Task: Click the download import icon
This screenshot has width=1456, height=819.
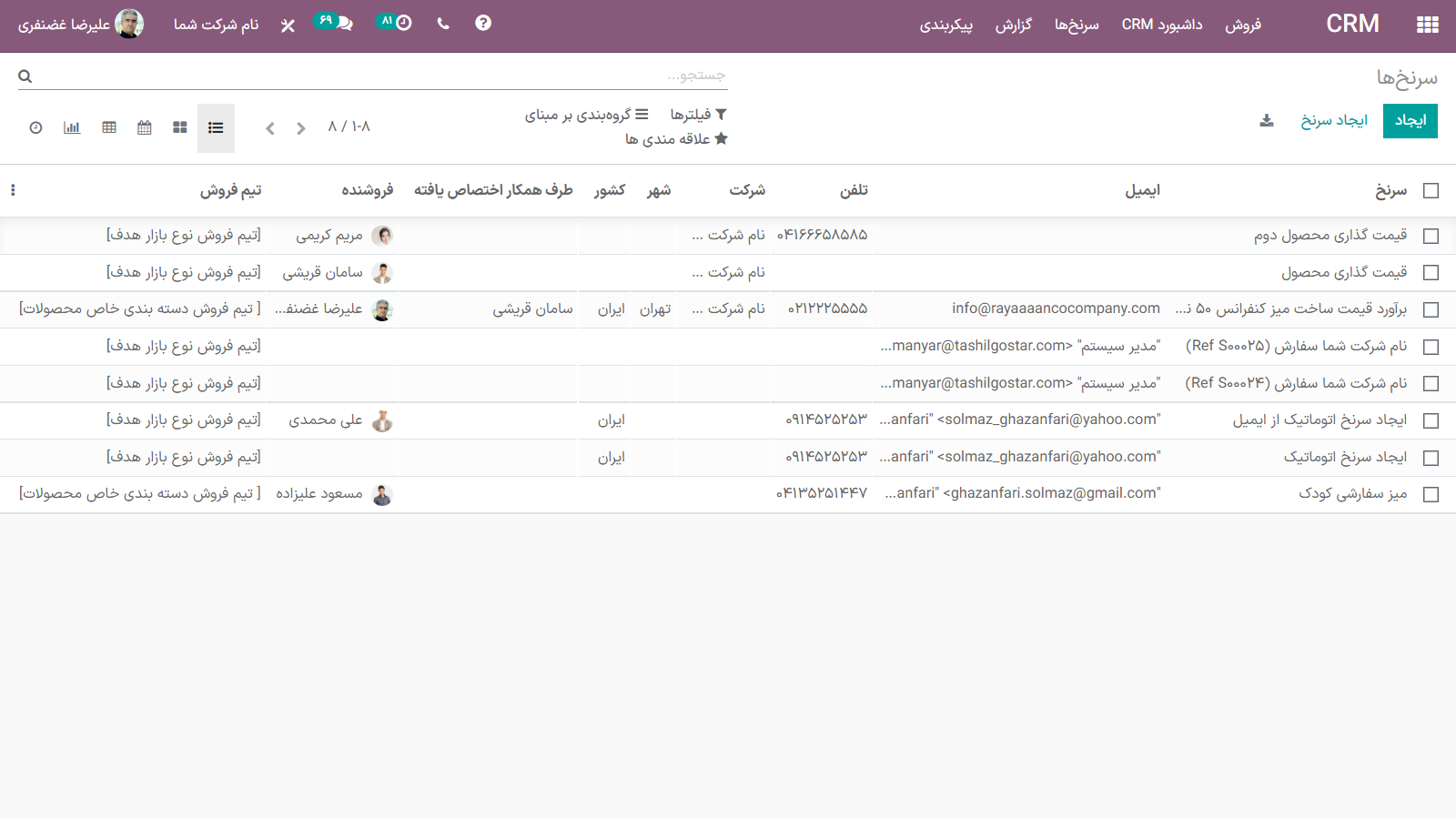Action: point(1266,121)
